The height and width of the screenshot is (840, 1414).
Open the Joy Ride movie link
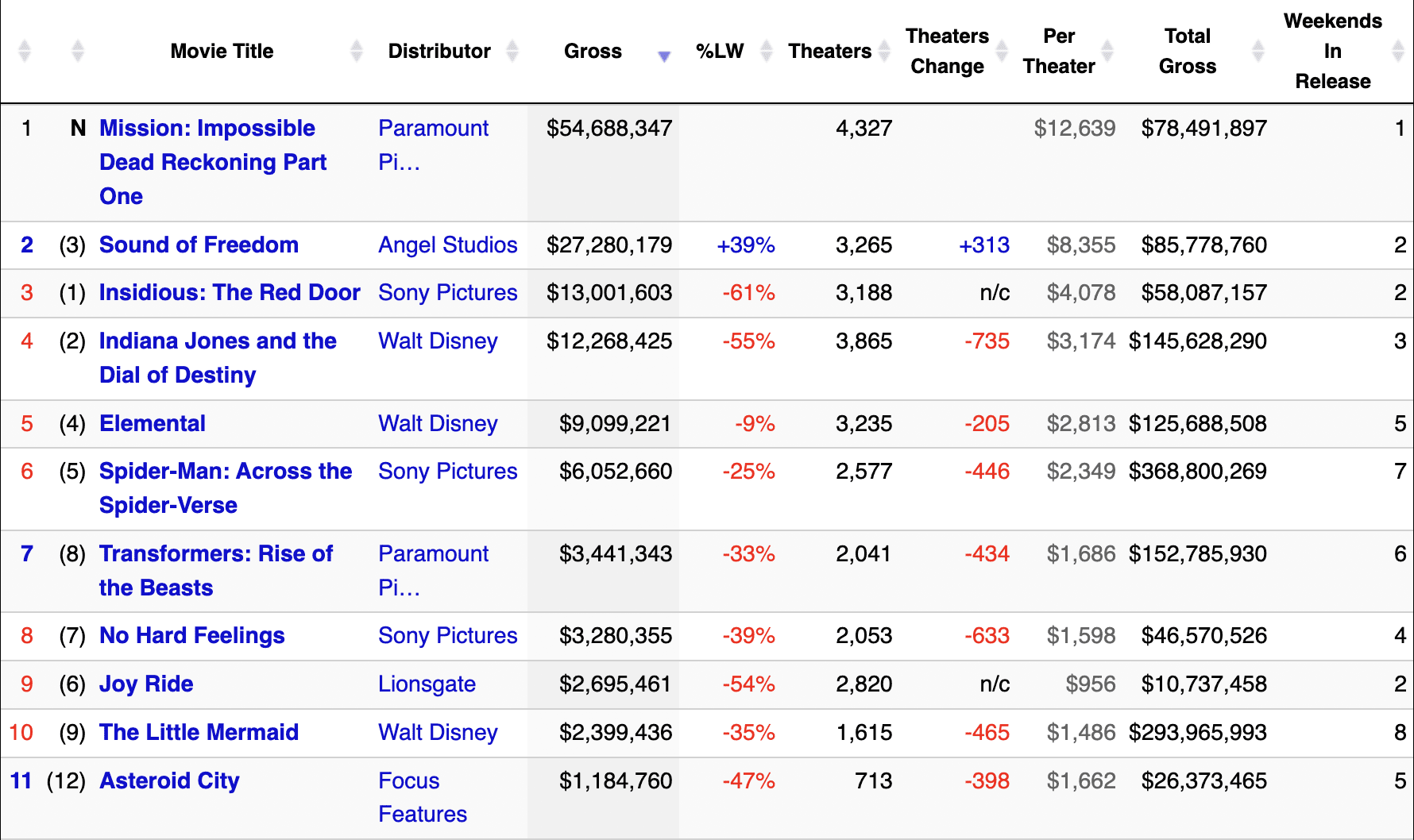pos(146,684)
